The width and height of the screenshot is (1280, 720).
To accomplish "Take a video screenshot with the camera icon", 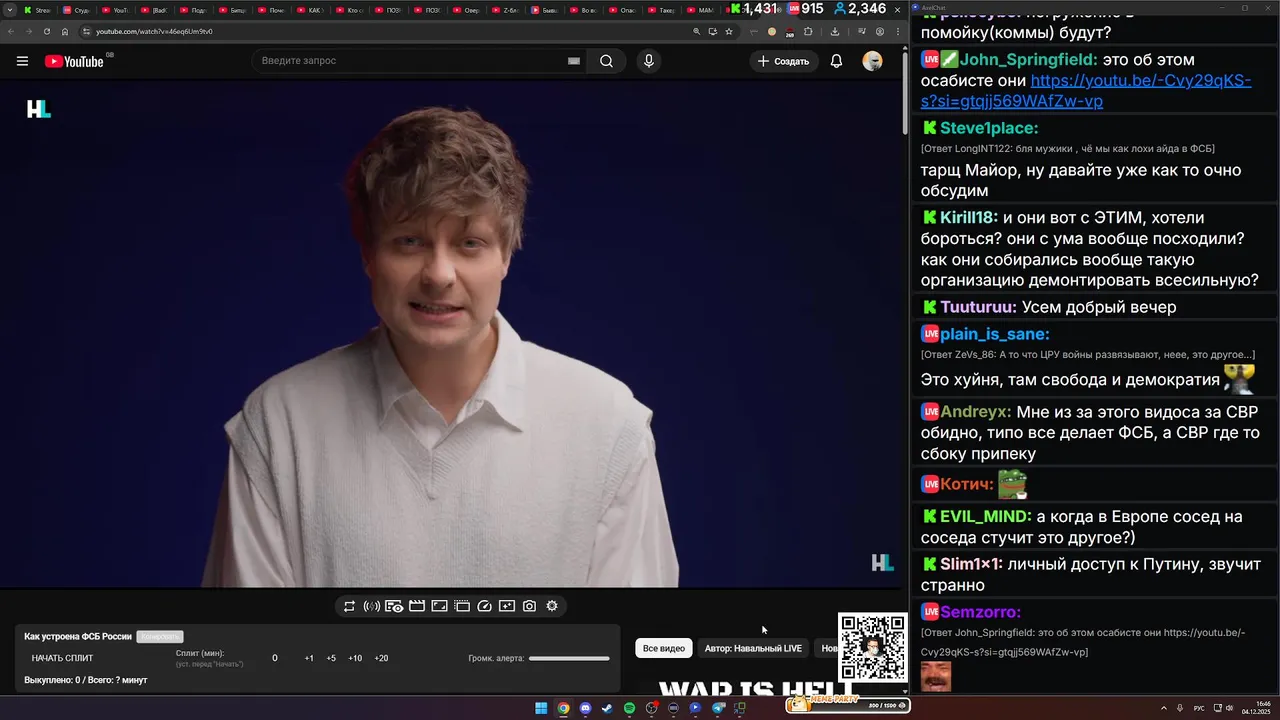I will pos(529,606).
